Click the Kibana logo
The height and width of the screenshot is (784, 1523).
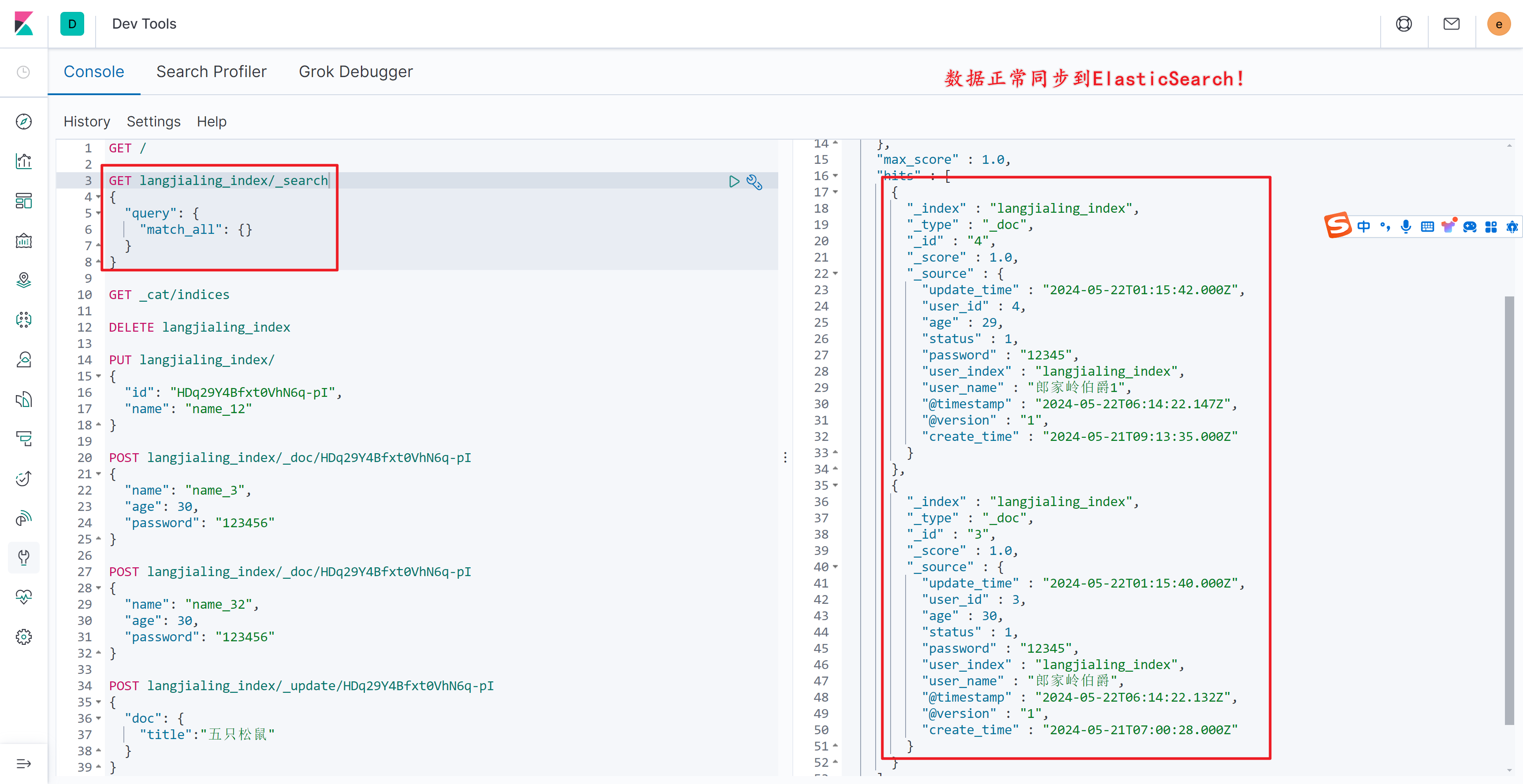(x=24, y=24)
